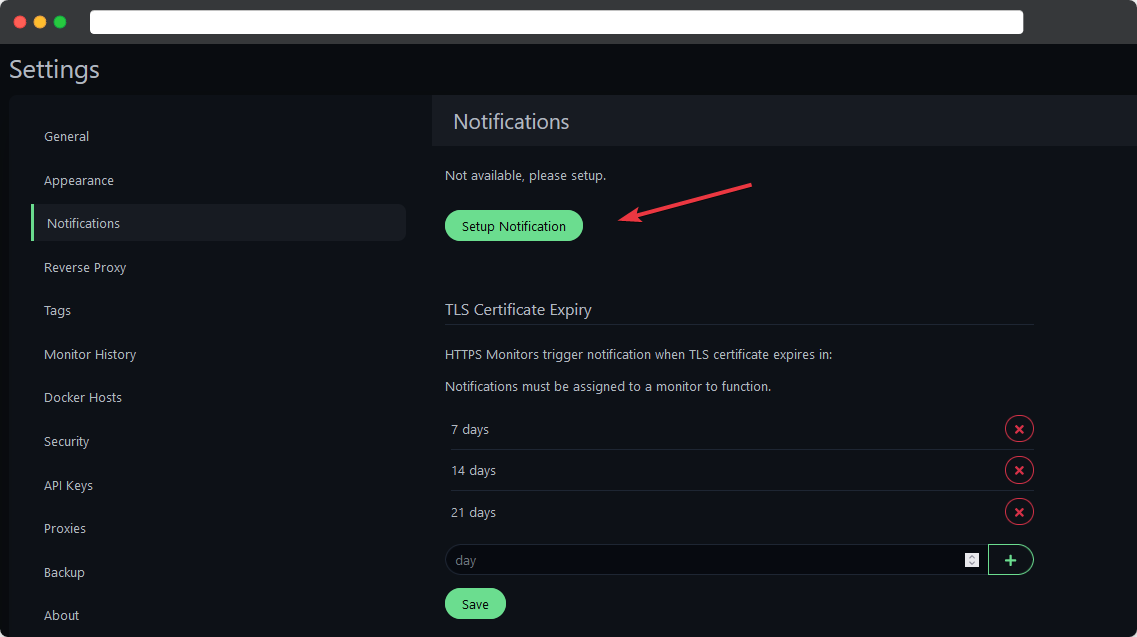
Task: Remove the 21 days TLS expiry entry
Action: pyautogui.click(x=1018, y=511)
